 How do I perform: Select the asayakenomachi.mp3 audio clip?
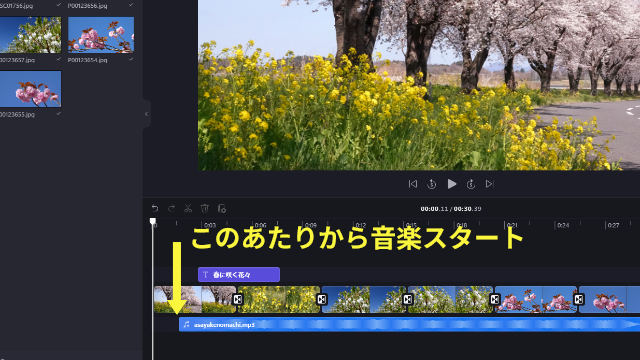pyautogui.click(x=409, y=324)
